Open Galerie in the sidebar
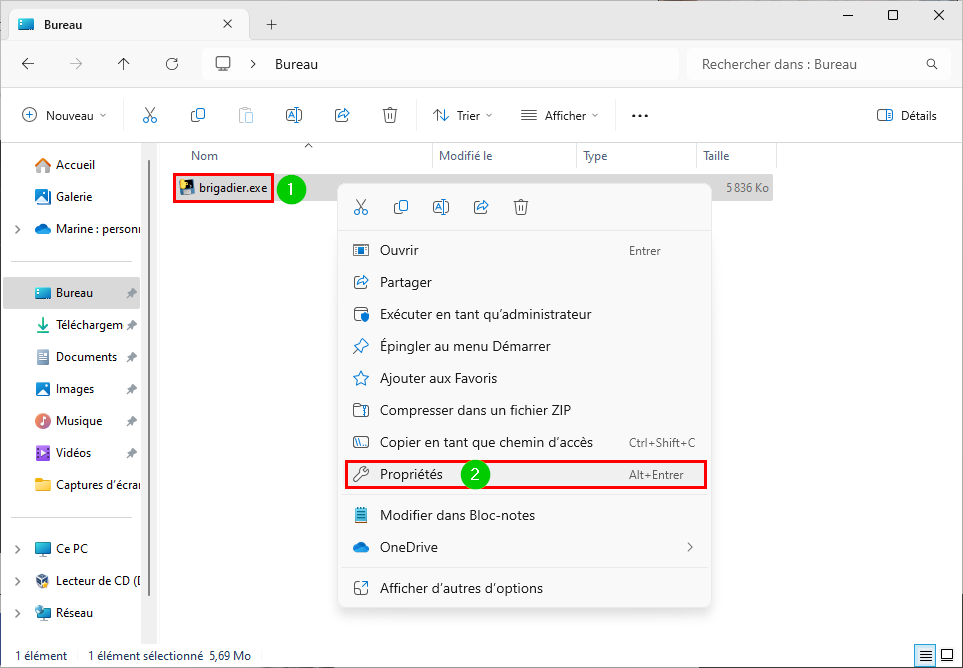The image size is (963, 668). point(72,197)
